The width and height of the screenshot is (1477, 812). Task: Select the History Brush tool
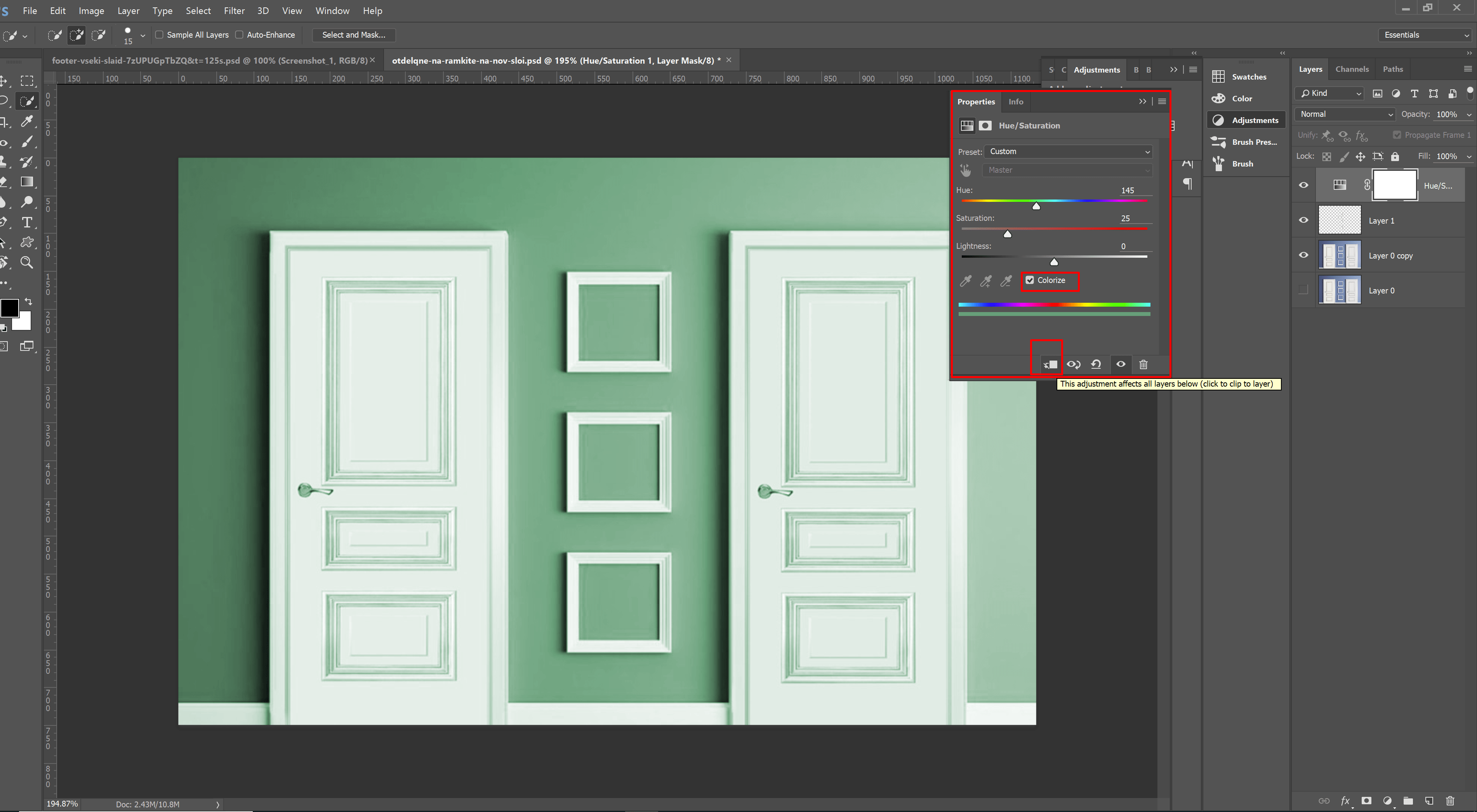(27, 162)
